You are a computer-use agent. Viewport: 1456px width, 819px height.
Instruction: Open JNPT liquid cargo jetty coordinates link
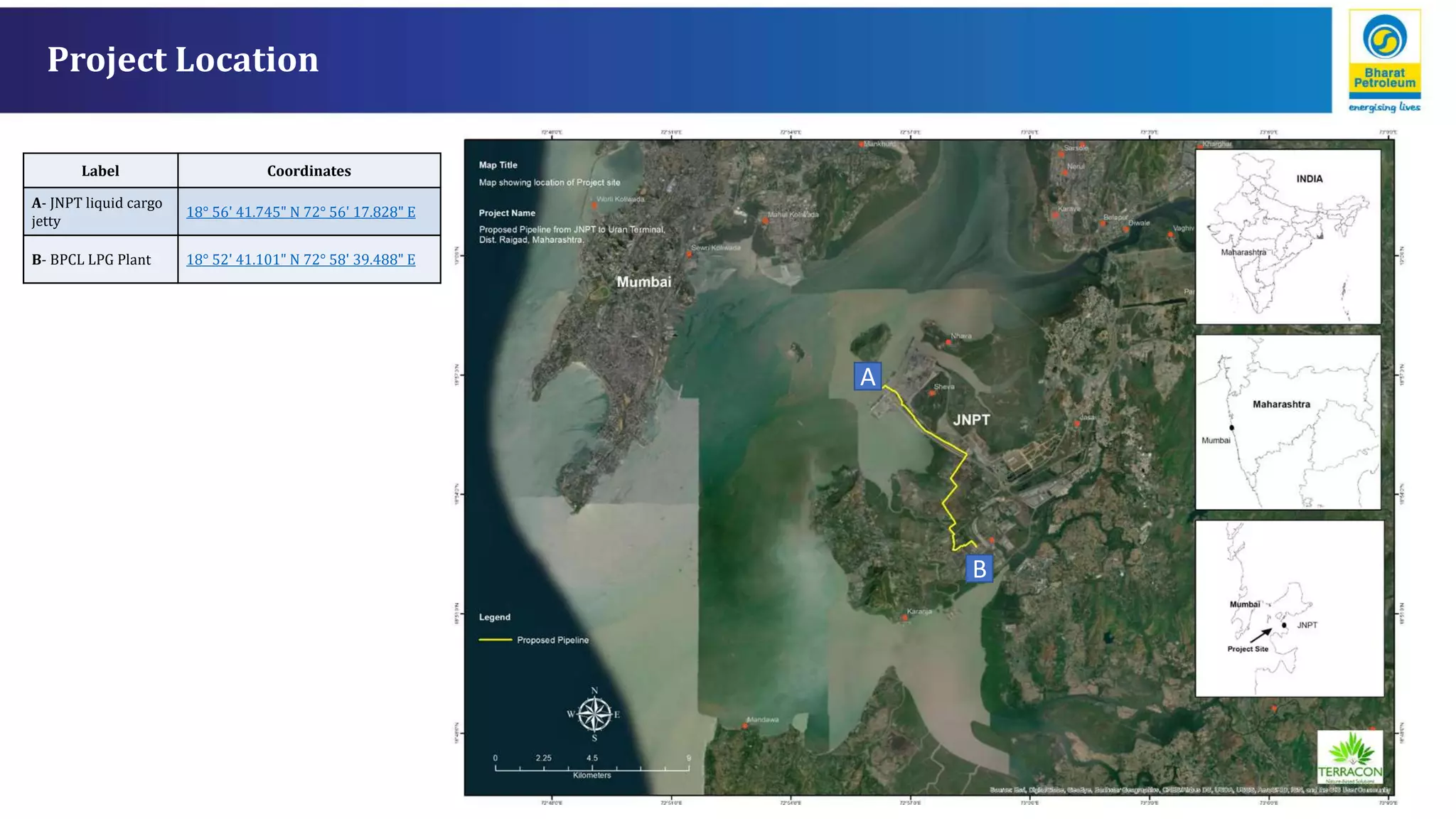(301, 212)
